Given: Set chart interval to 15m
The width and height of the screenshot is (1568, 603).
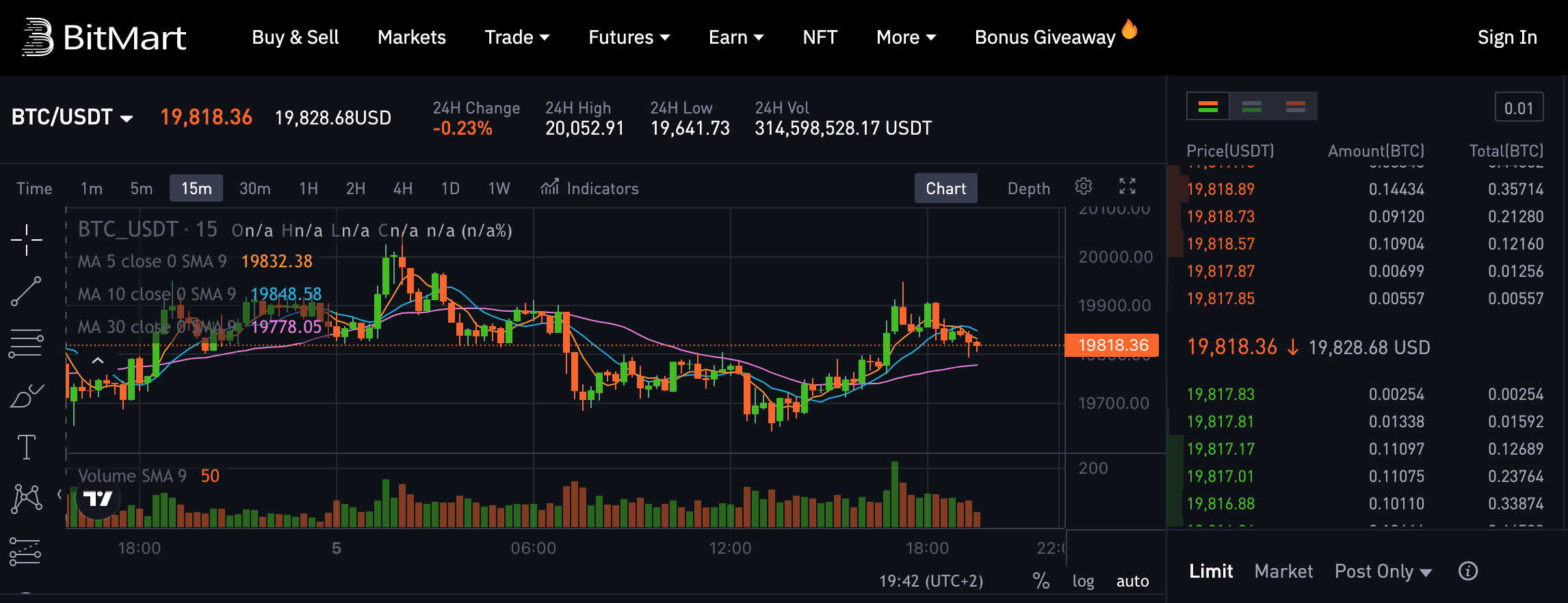Looking at the screenshot, I should [x=196, y=188].
